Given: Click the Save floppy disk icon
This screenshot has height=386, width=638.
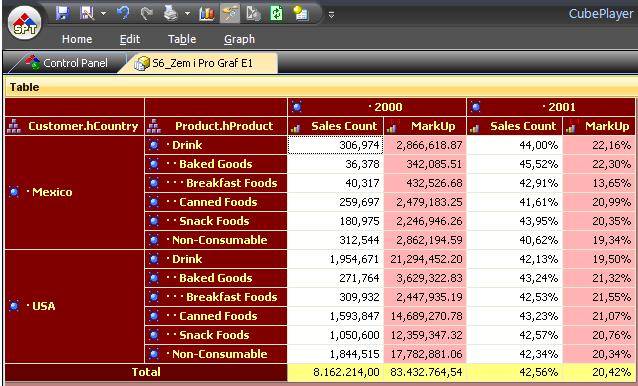Looking at the screenshot, I should [x=62, y=13].
